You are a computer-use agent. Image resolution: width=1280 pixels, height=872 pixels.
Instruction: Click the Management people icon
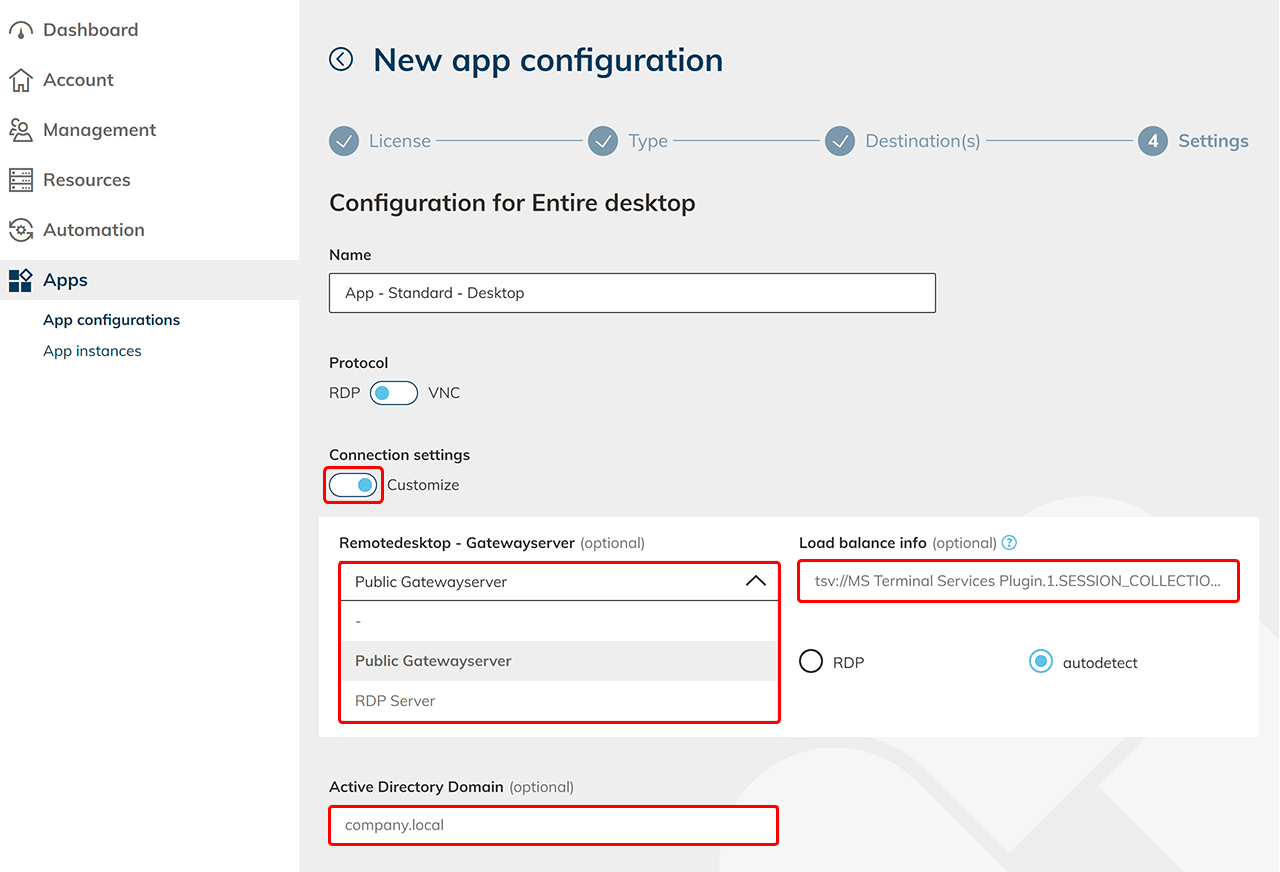pyautogui.click(x=21, y=130)
